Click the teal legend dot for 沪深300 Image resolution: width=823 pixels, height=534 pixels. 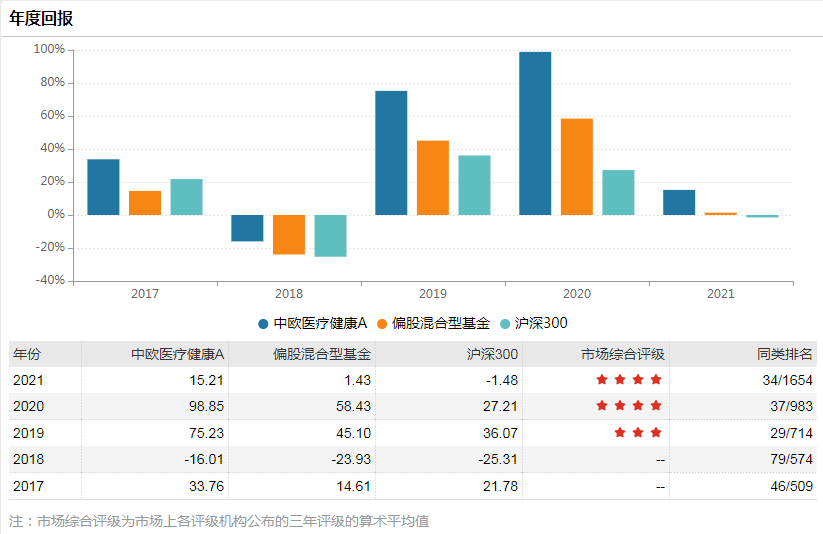505,323
